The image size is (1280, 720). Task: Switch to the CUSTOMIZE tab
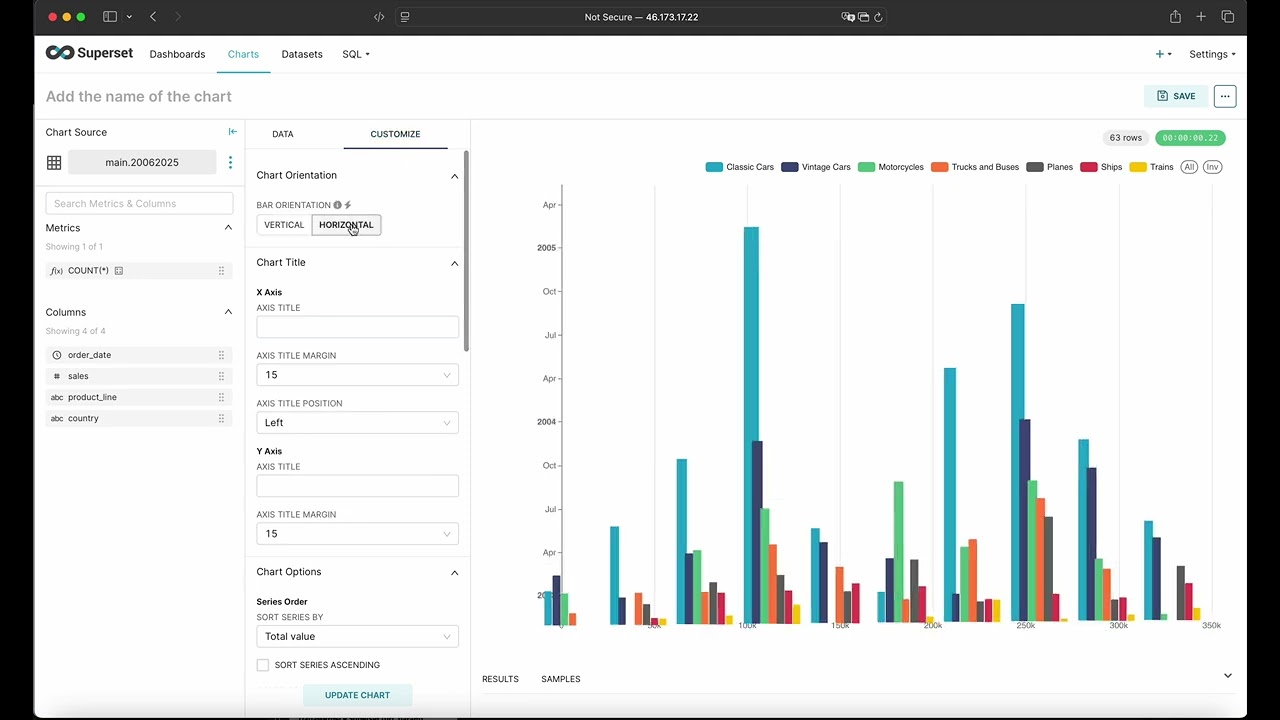(395, 134)
